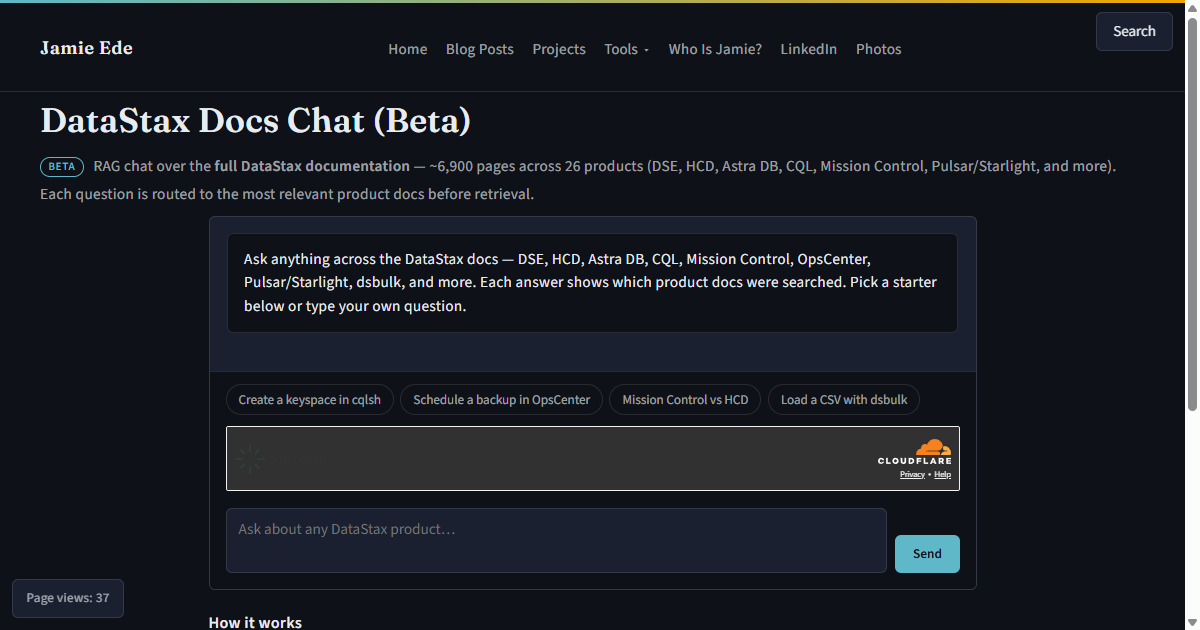The width and height of the screenshot is (1200, 630).
Task: Choose the 'Schedule a backup in OpsCenter' starter
Action: tap(502, 400)
